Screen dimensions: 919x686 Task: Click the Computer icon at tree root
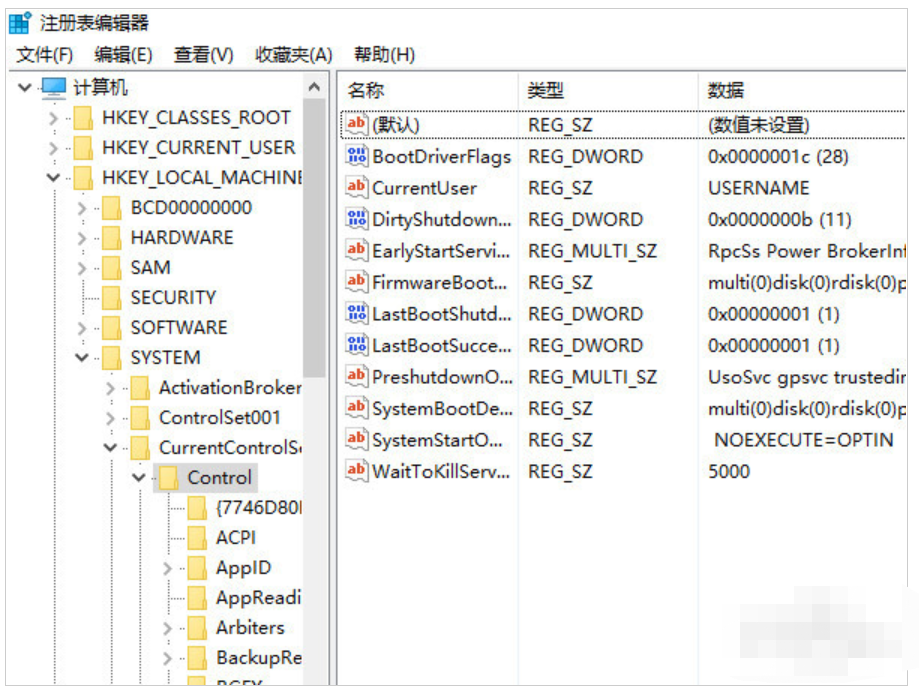(x=54, y=88)
